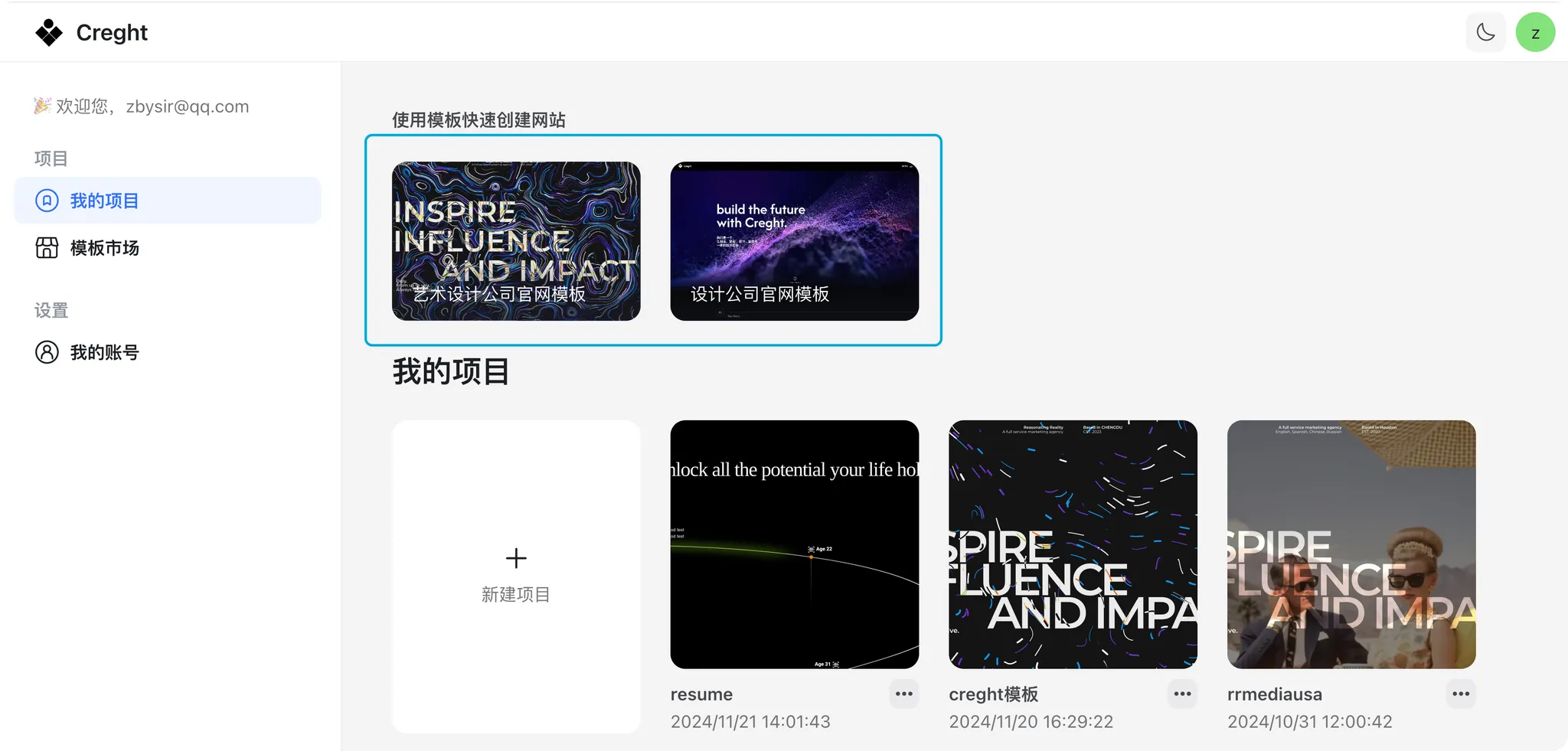Choose the 艺术设计公司官网模板 template
1568x751 pixels.
(x=516, y=241)
